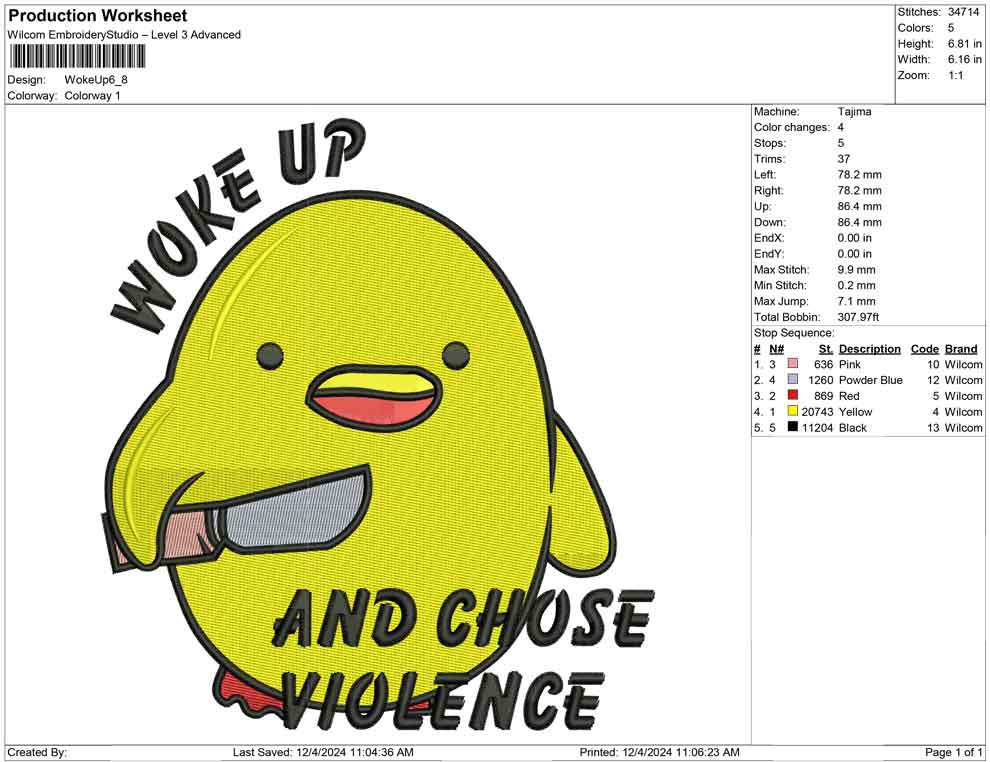Click the Red color swatch
This screenshot has height=762, width=990.
click(x=792, y=395)
